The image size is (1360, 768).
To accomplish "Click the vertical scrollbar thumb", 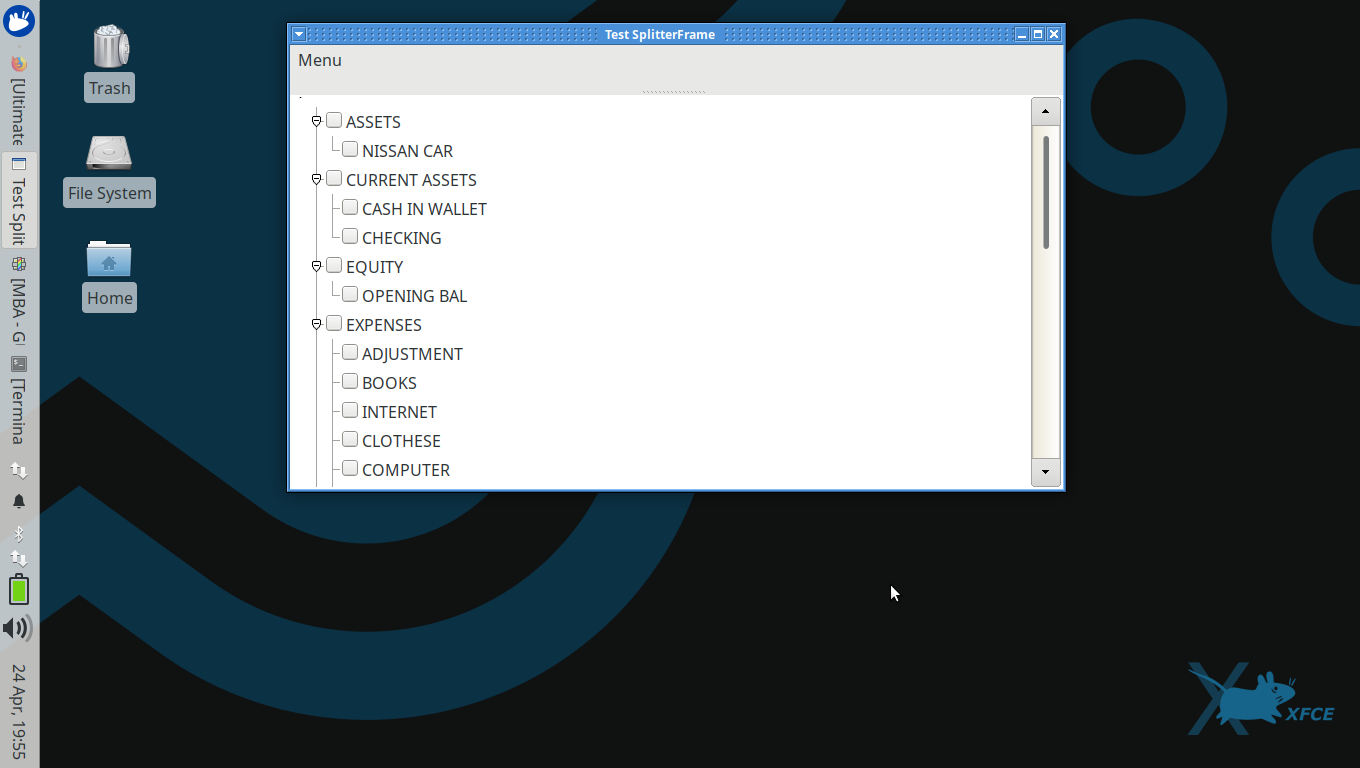I will [1045, 192].
